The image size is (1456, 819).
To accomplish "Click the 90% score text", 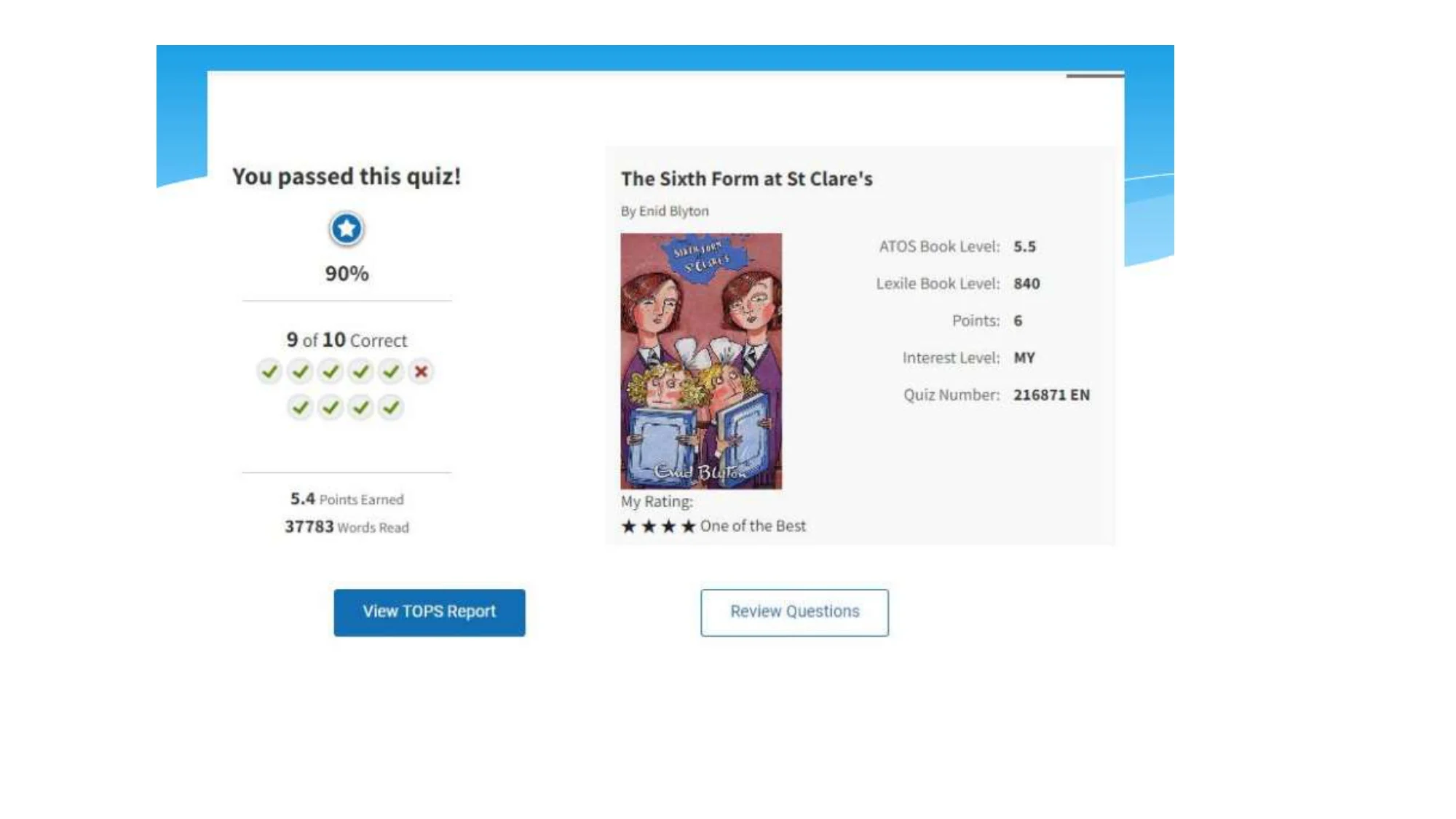I will (347, 274).
